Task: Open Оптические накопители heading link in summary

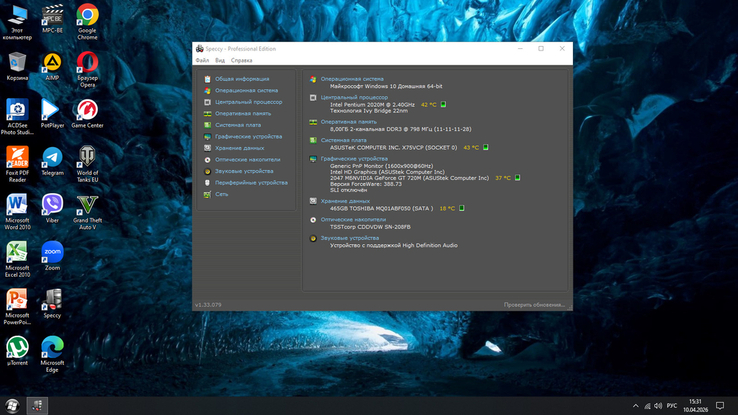Action: coord(353,220)
